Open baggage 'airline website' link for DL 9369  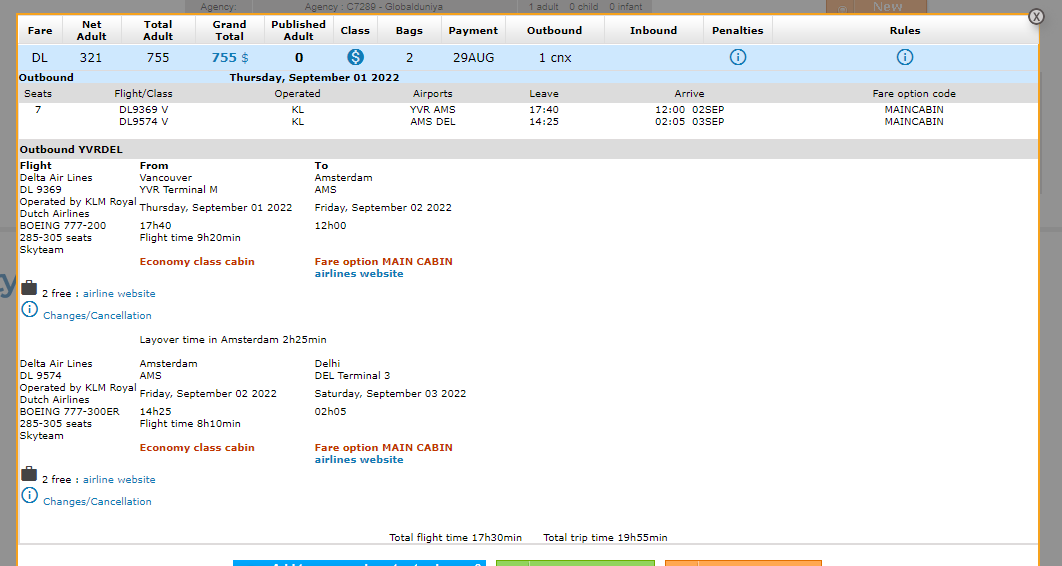tap(119, 294)
